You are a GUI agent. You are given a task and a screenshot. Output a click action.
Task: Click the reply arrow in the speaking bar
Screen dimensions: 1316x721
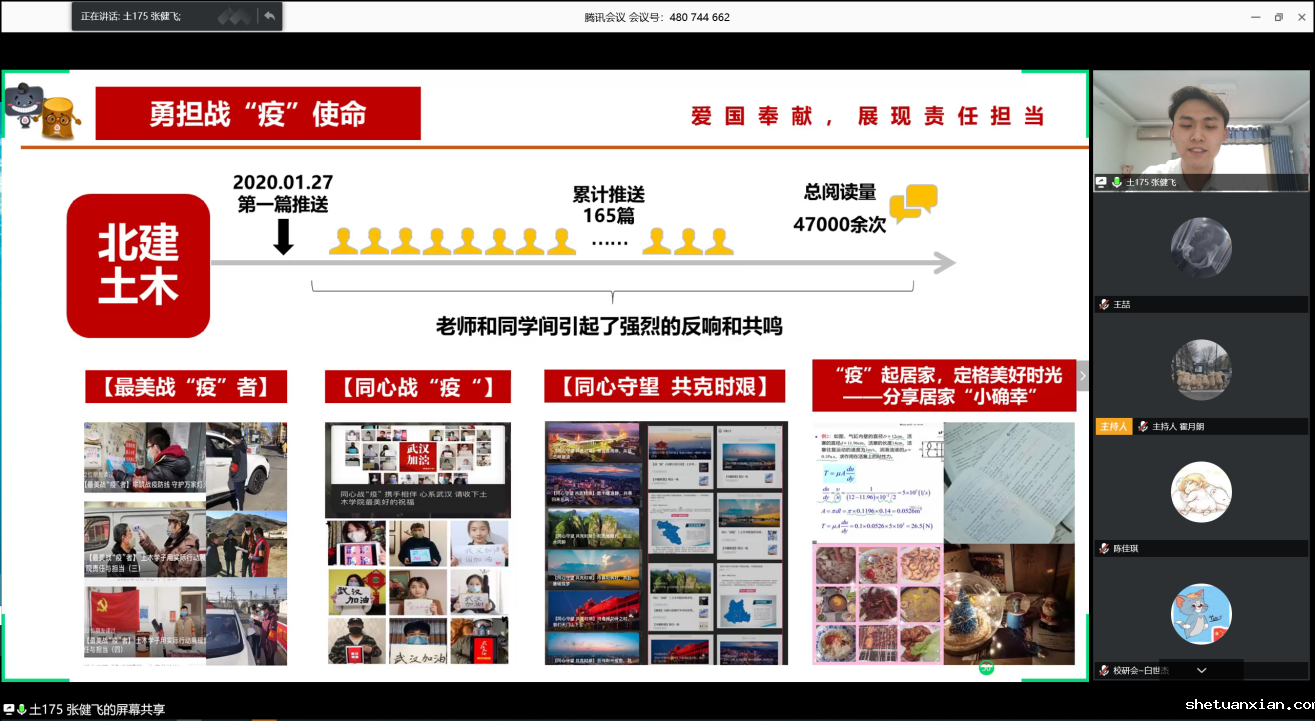point(269,16)
